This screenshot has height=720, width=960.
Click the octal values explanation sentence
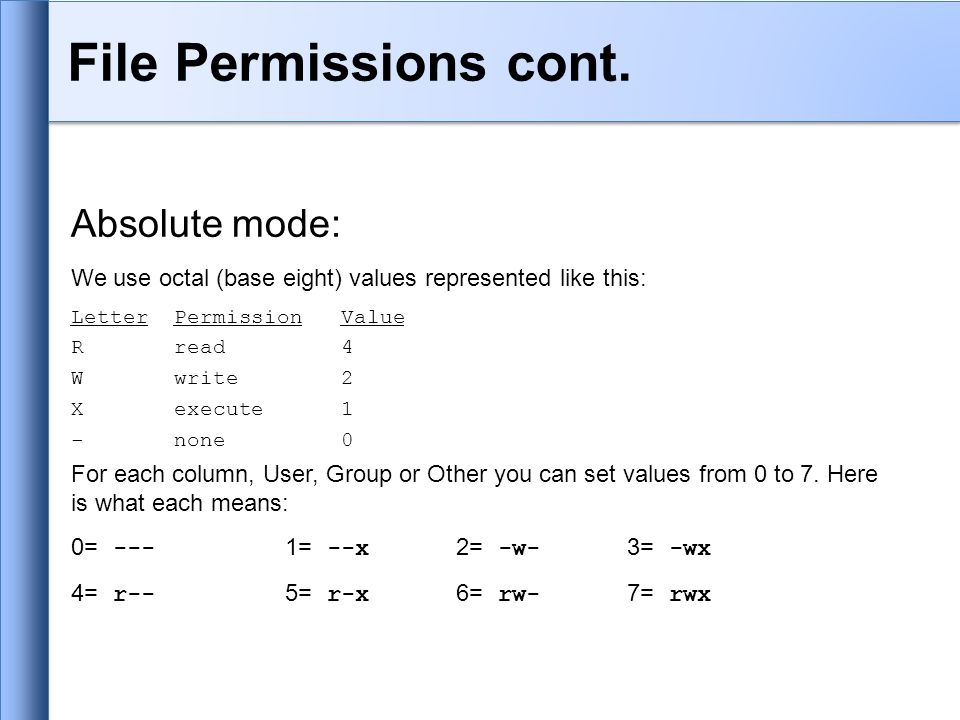tap(358, 279)
